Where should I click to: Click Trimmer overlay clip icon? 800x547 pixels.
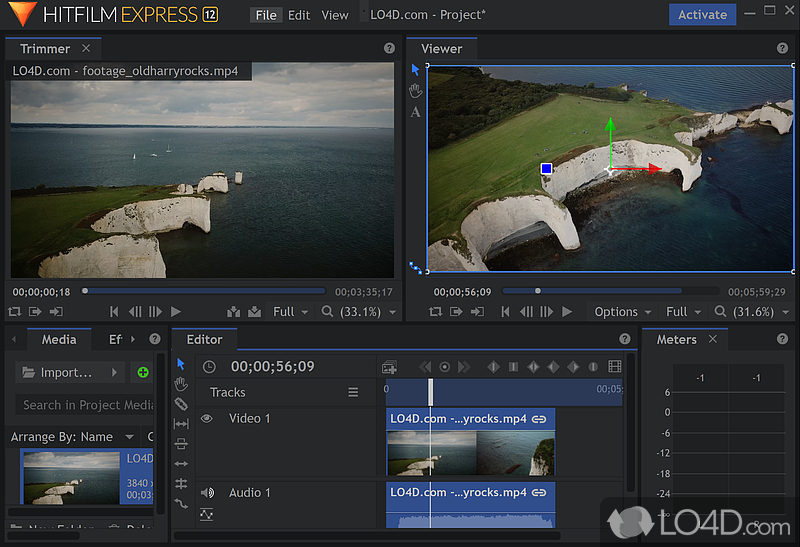click(255, 312)
